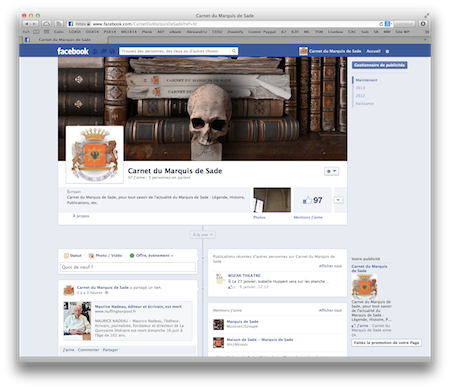Expand the arrow beside the 97 likes tile

pyautogui.click(x=338, y=200)
